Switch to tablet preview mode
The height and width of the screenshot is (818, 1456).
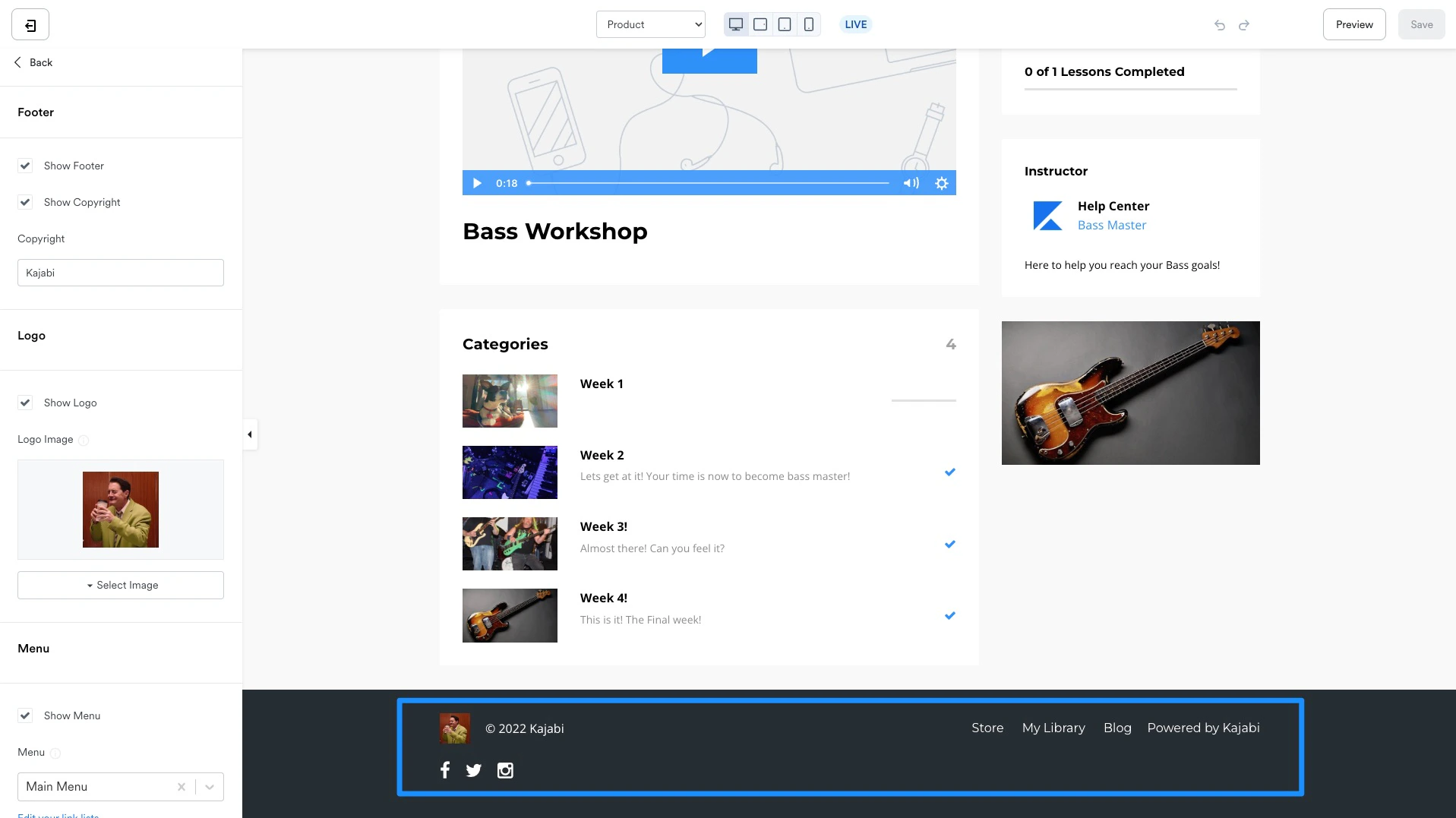point(784,24)
